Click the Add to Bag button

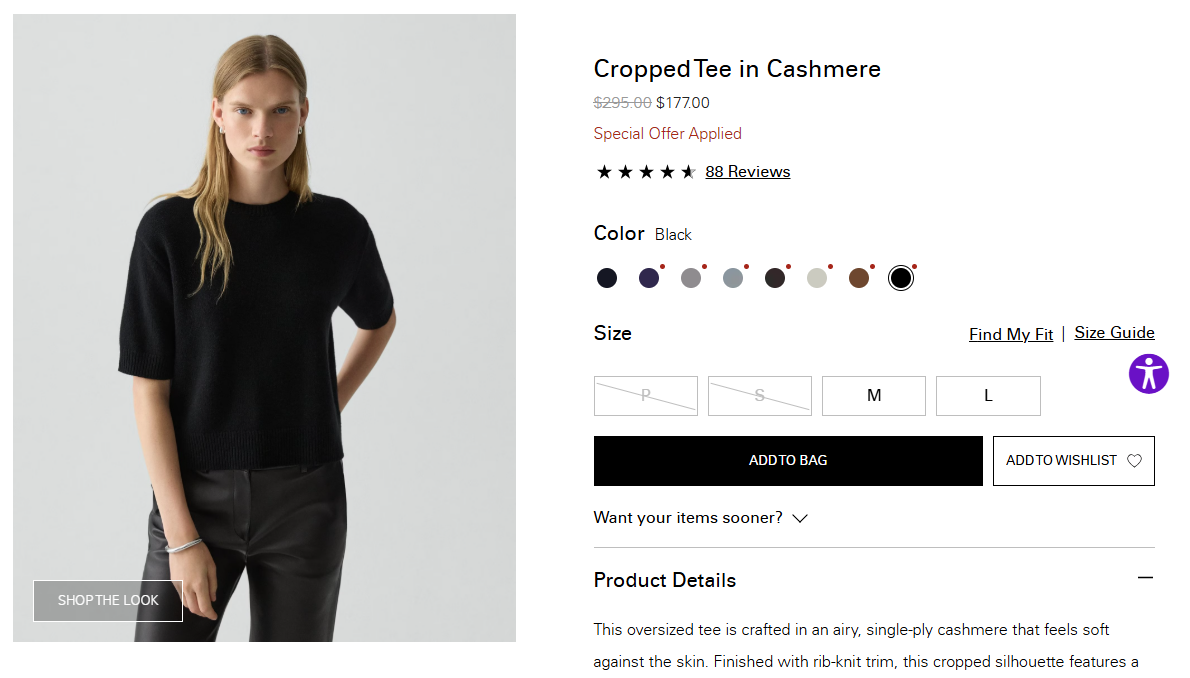coord(788,461)
